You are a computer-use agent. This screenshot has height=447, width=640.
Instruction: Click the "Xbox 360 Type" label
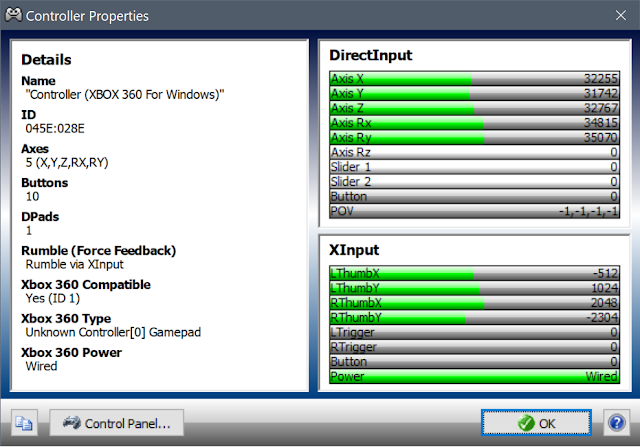[66, 318]
